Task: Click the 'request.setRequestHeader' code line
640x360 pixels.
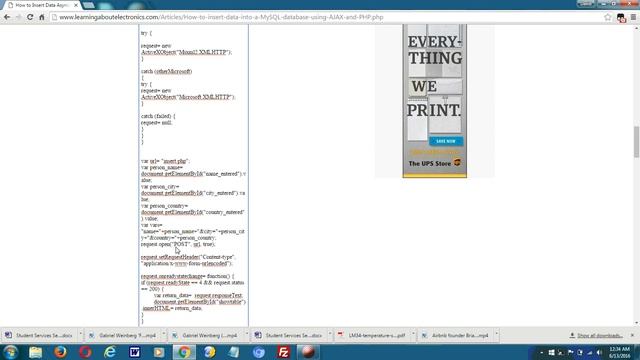Action: pos(187,257)
